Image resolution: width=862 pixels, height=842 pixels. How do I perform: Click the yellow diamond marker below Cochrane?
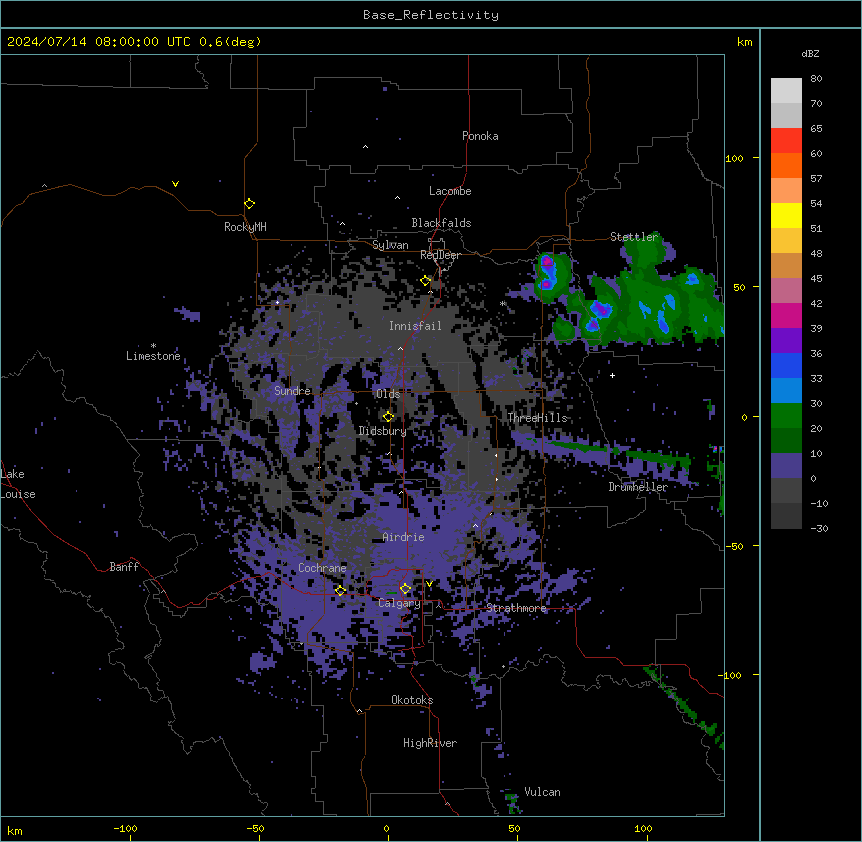[x=340, y=591]
